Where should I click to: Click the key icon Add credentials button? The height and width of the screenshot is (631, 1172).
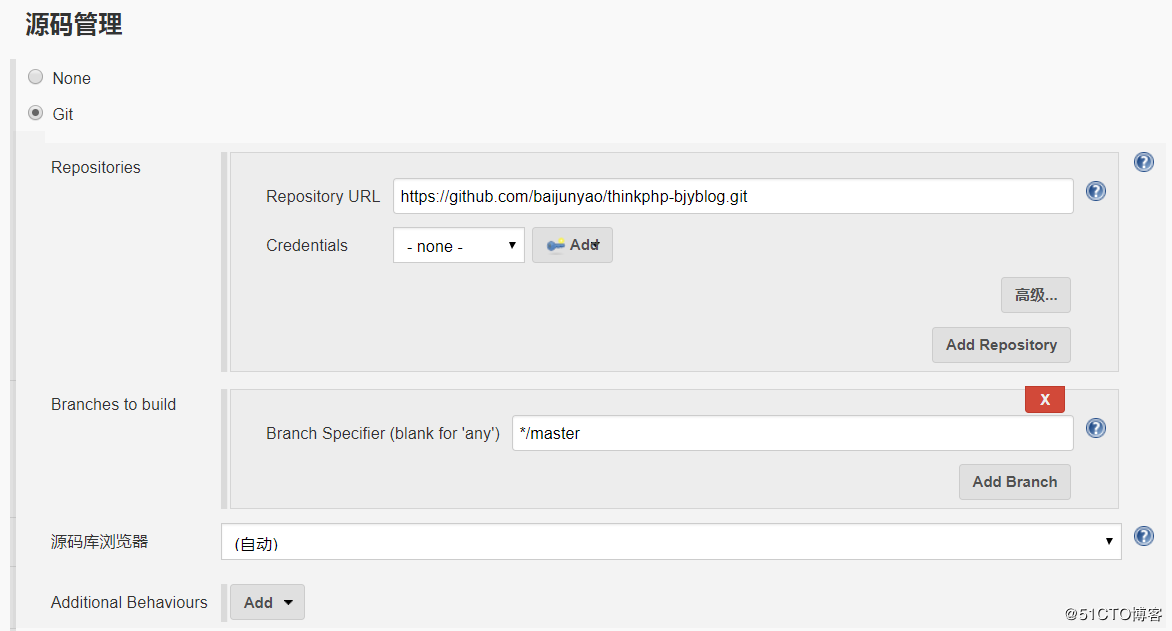point(572,245)
